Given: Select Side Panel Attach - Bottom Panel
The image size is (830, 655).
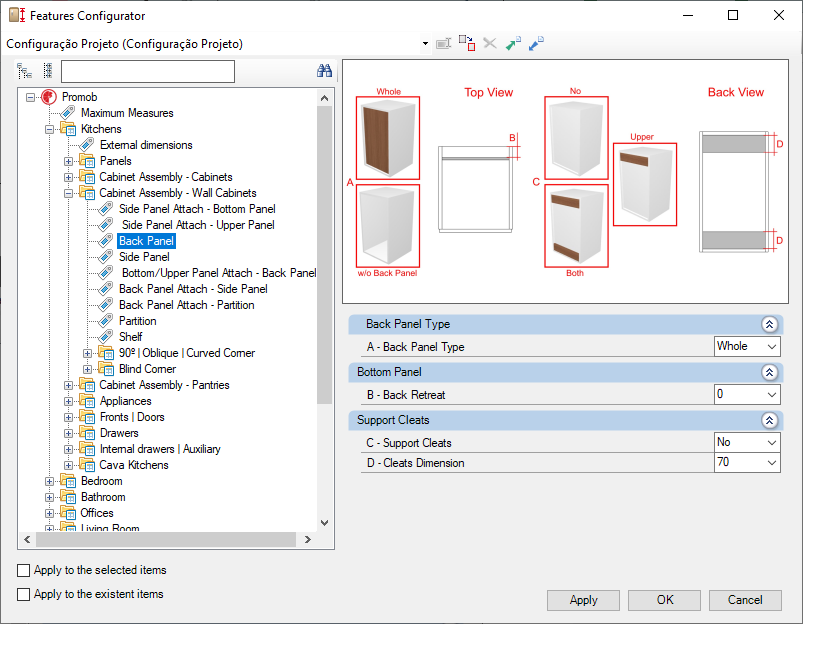Looking at the screenshot, I should (197, 209).
